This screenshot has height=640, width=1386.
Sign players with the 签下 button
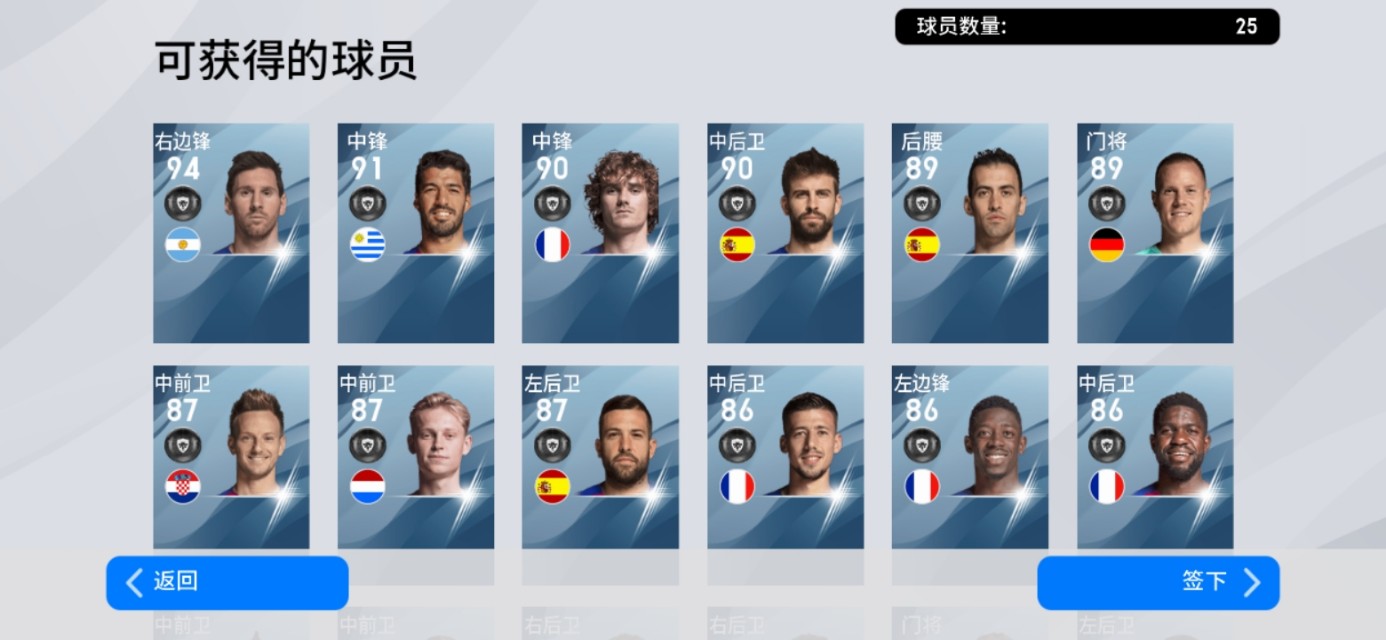[1158, 583]
